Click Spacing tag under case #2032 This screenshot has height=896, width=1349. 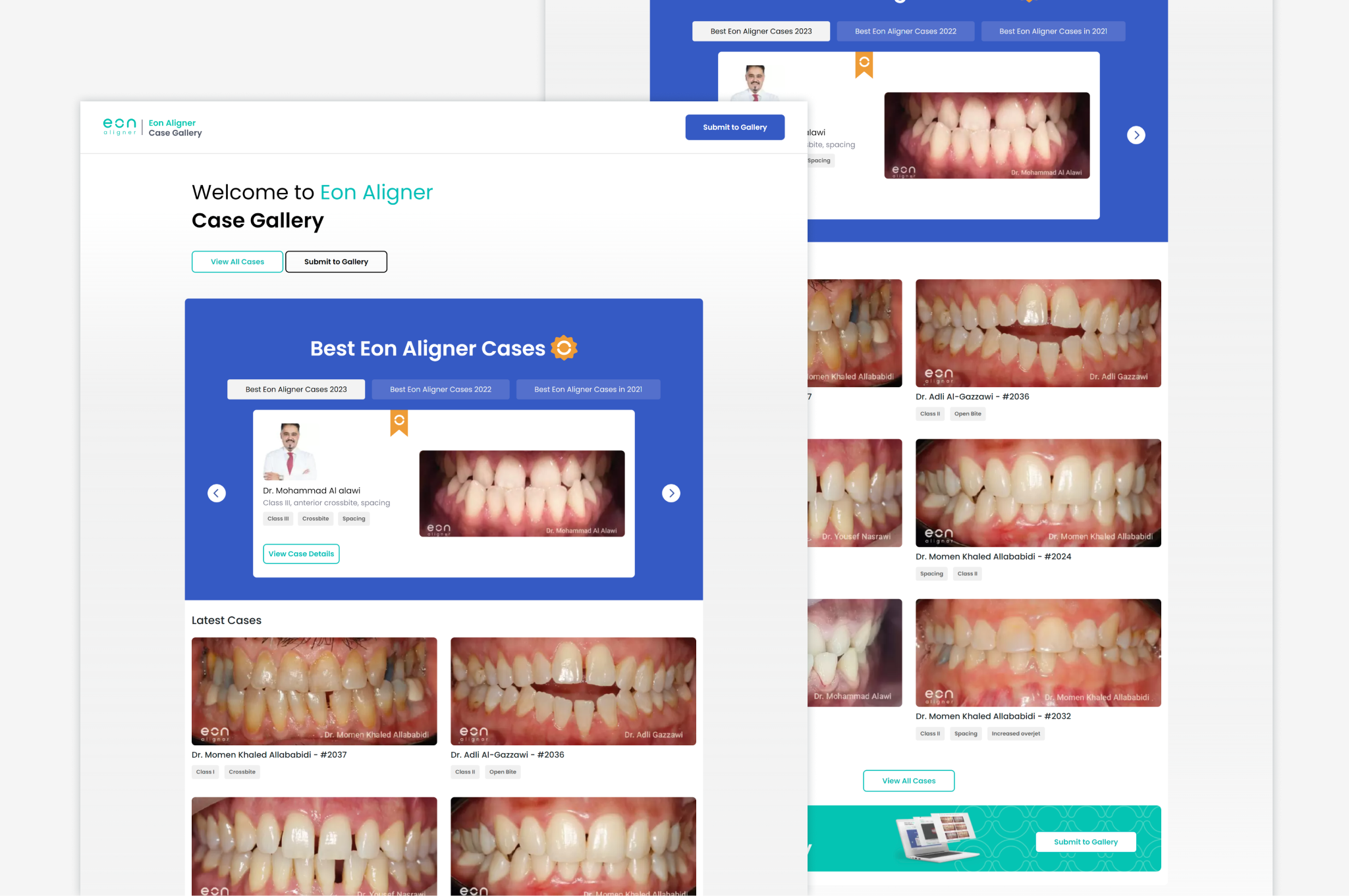[966, 733]
